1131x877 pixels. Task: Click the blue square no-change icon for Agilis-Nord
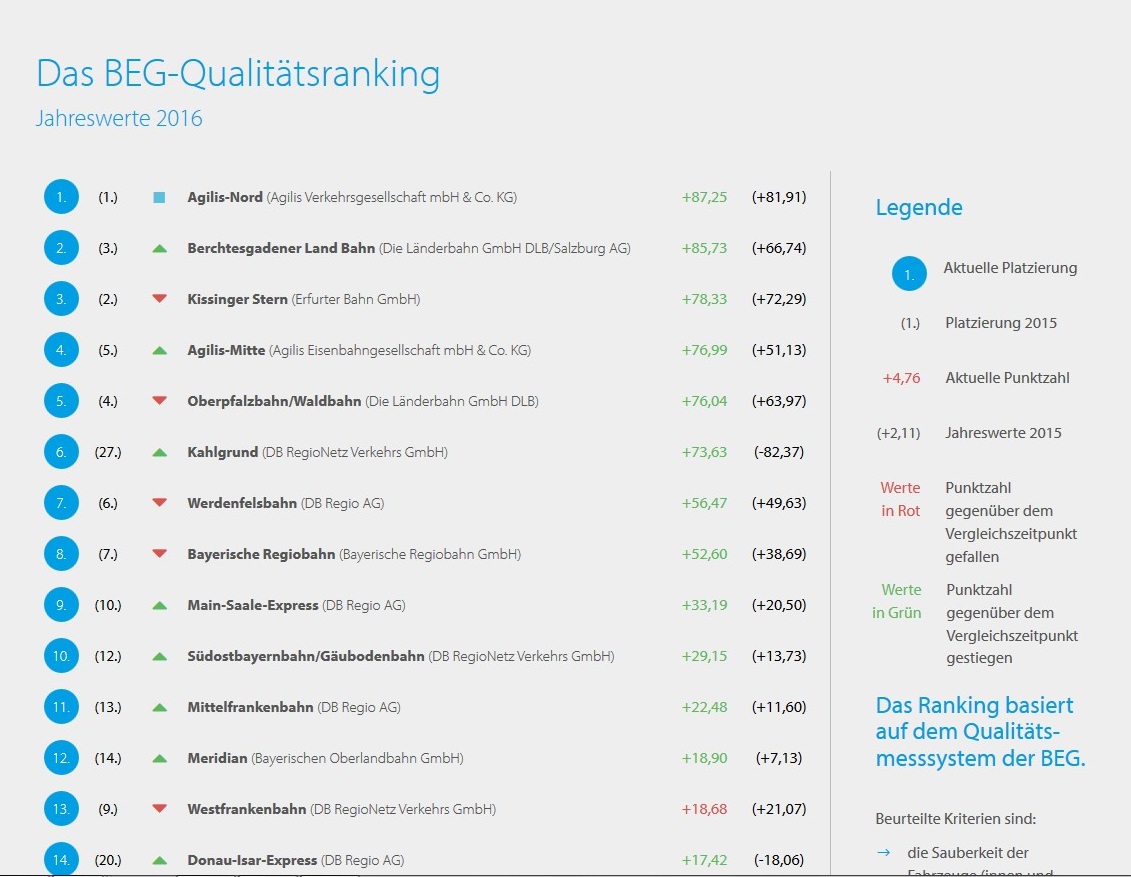[159, 197]
